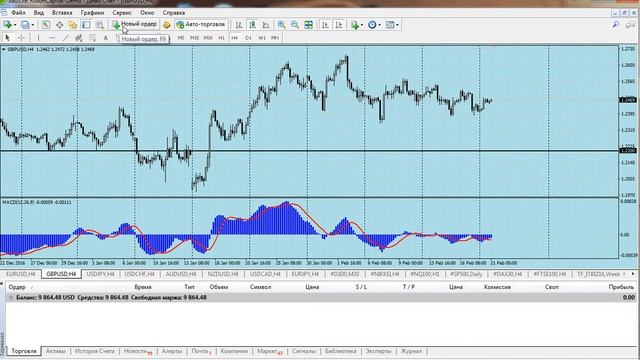Select horizontal line on price chart
Screen dimensions: 640x360
(310, 151)
